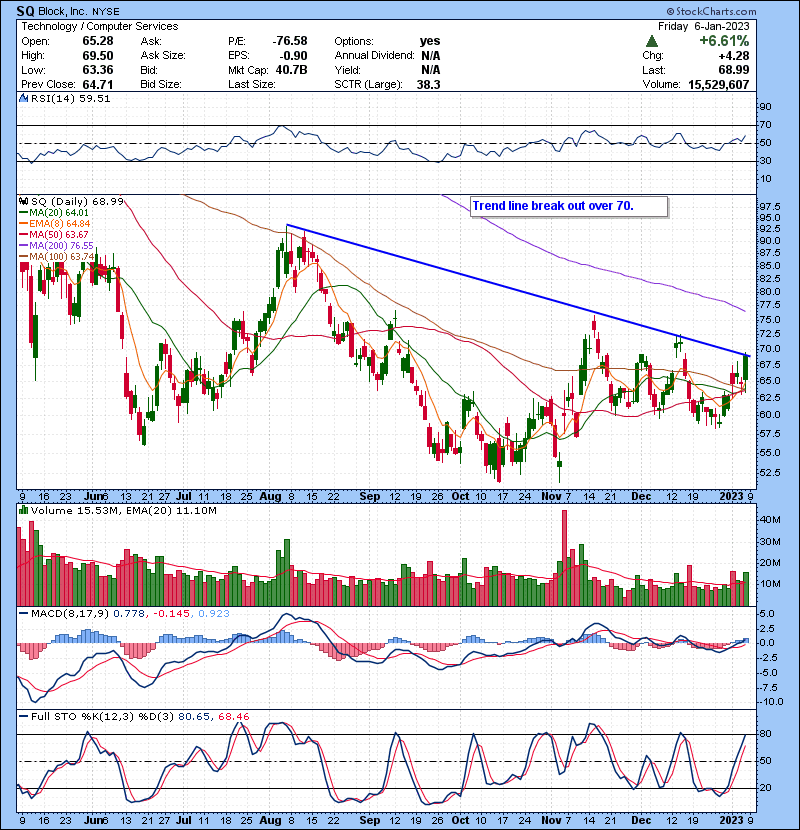Click the MACD(8,17,9) indicator label
The image size is (800, 830).
70,613
